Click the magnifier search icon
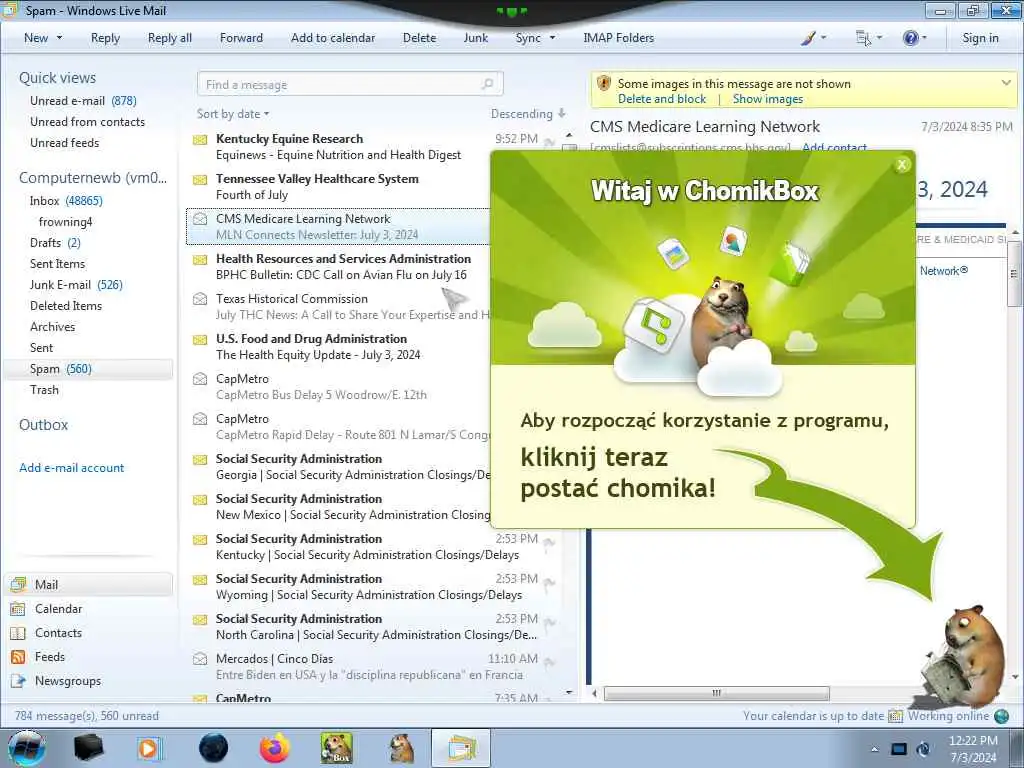1024x768 pixels. [x=488, y=84]
